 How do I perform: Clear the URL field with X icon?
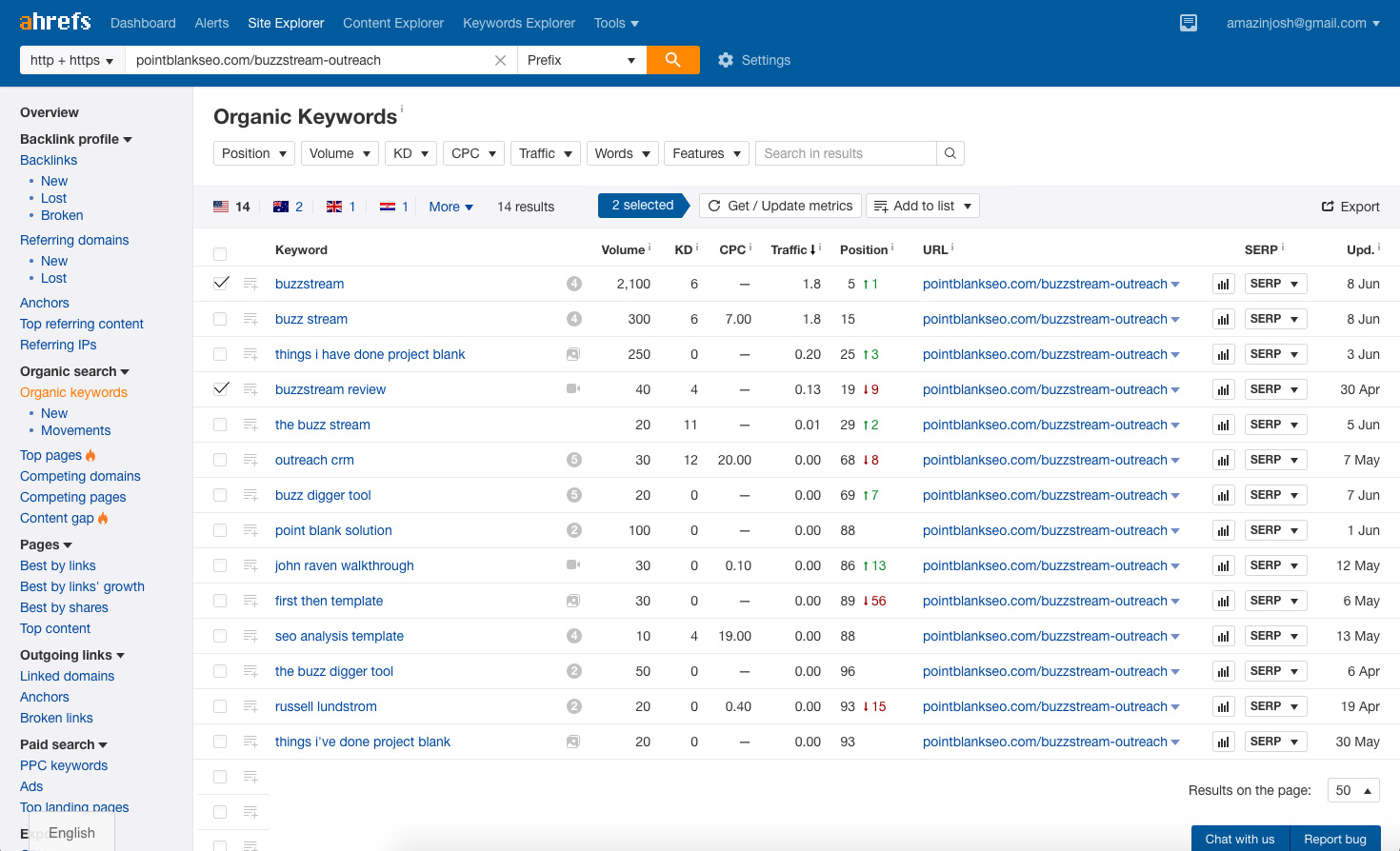(500, 60)
